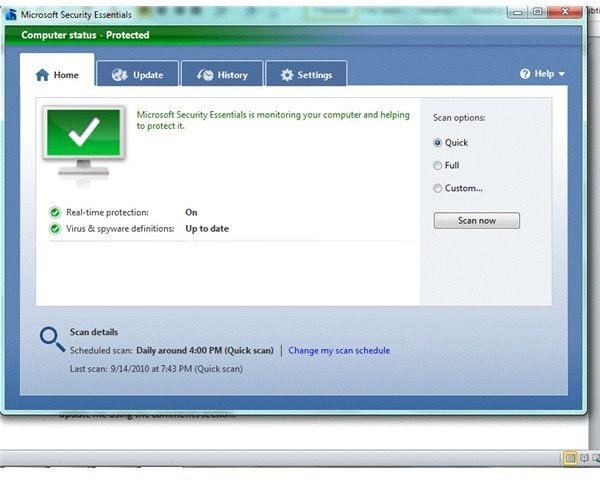The image size is (600, 482).
Task: Go to the Settings tab
Action: point(307,74)
